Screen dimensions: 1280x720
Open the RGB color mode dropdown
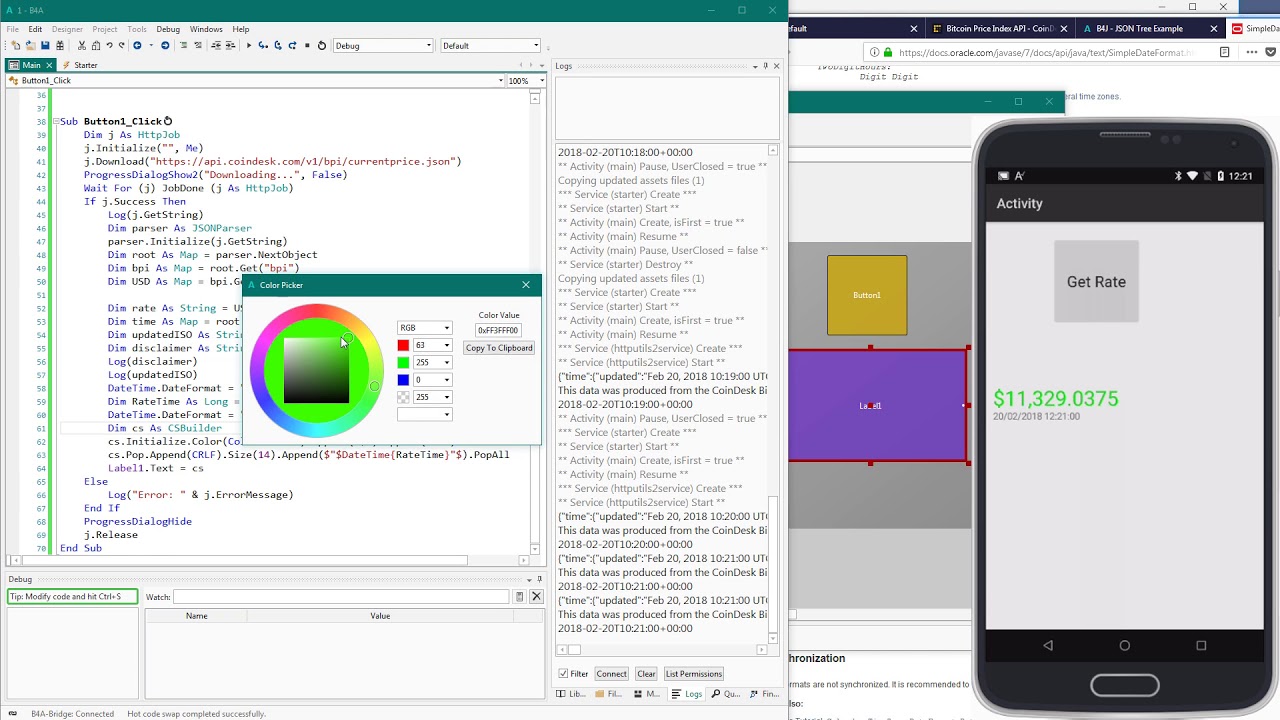coord(425,328)
